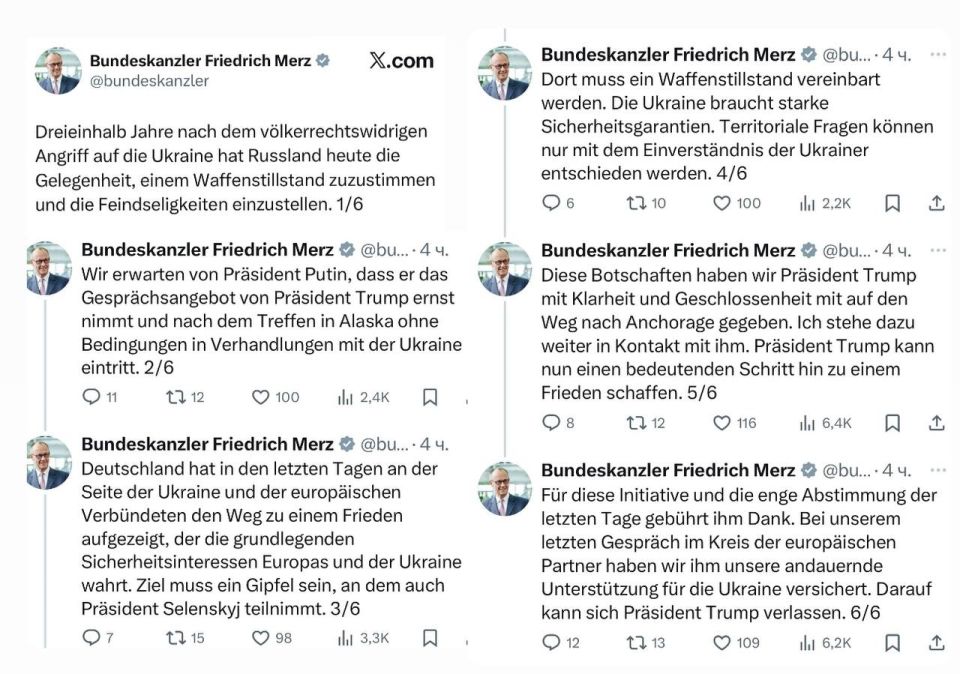Like the tweet ending 4/6
Screen dimensions: 960x674
pos(721,203)
